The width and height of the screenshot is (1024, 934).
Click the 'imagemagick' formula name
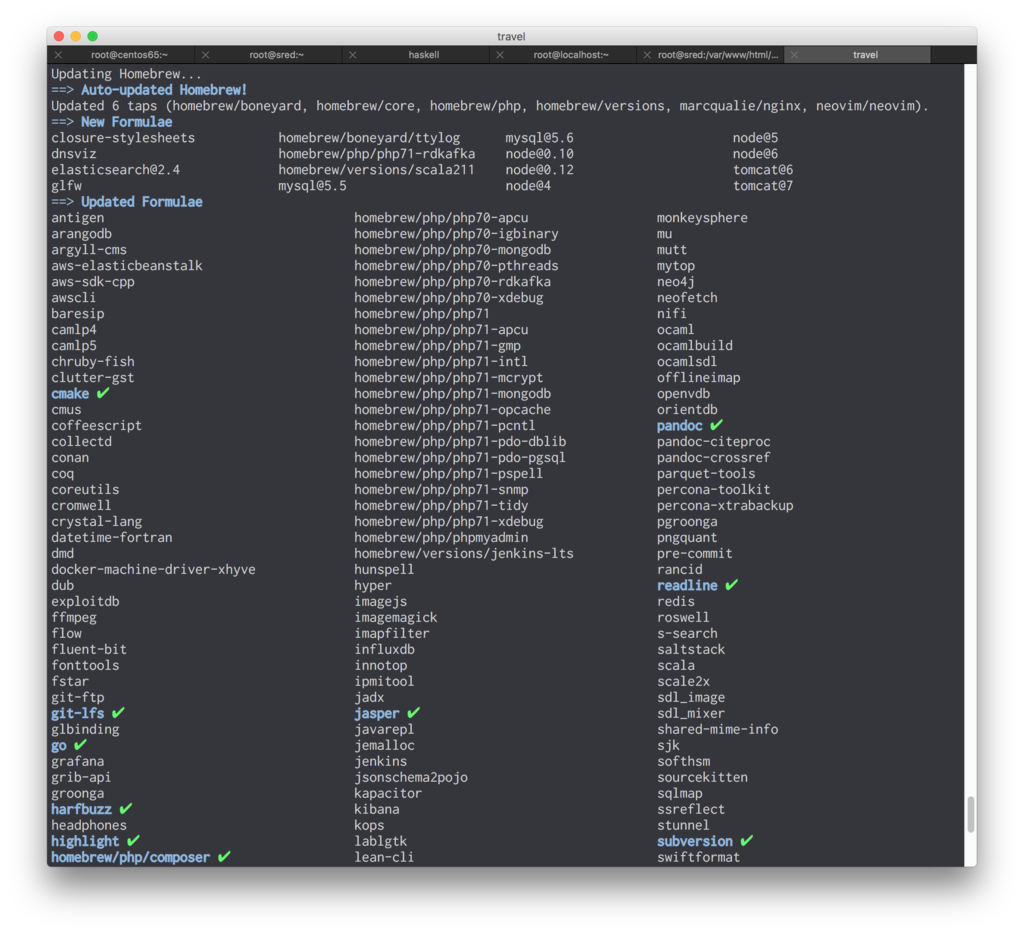tap(396, 617)
